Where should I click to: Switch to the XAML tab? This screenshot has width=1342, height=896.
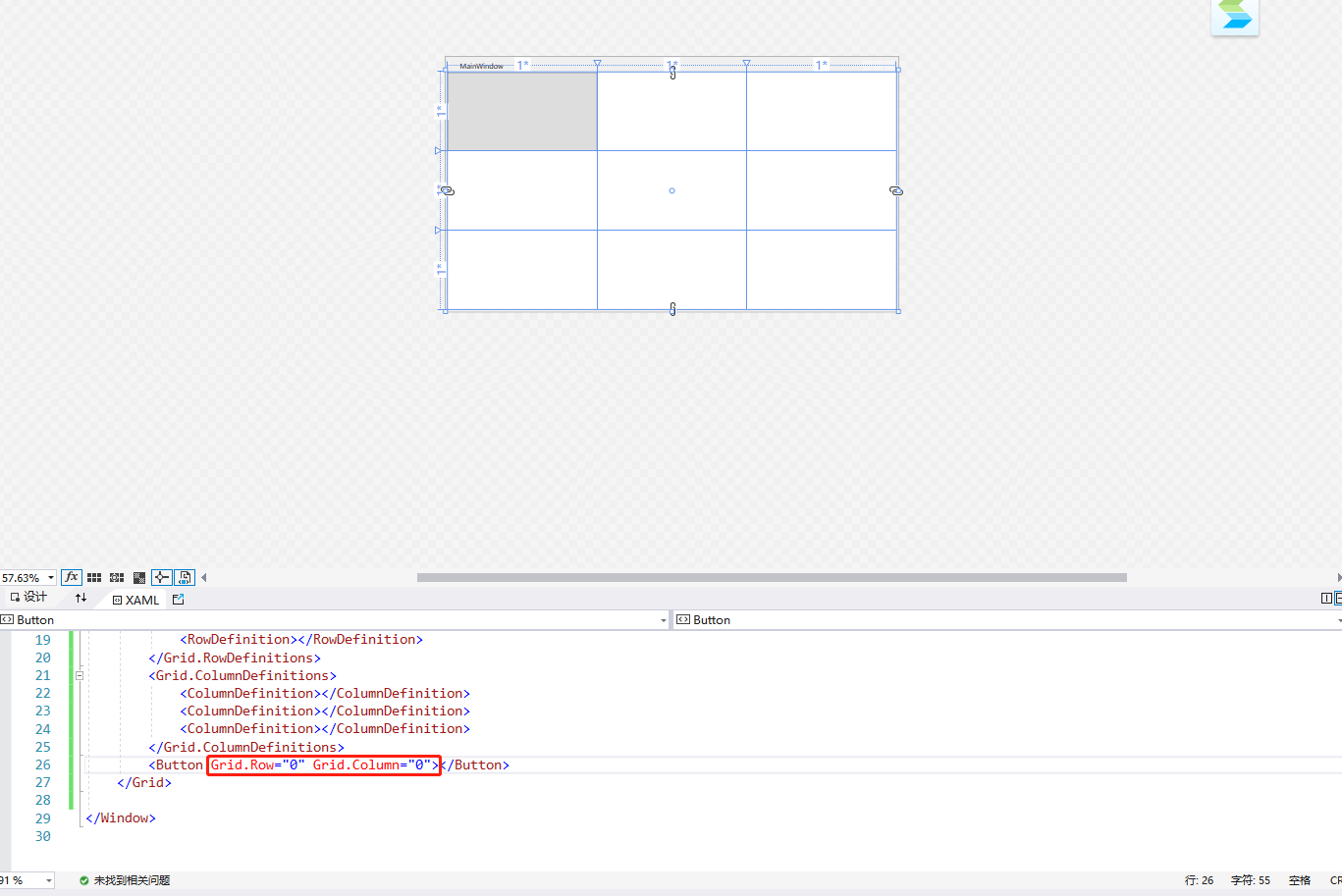click(x=135, y=600)
